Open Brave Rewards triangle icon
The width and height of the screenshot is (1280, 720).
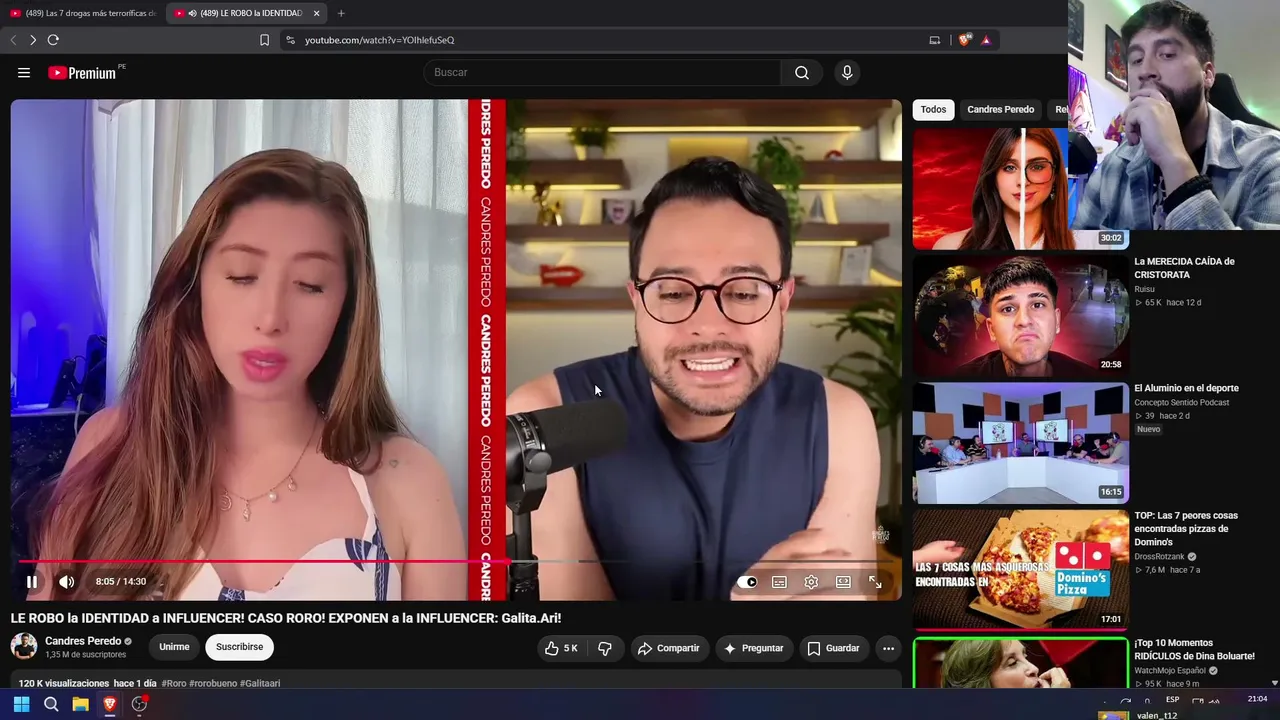click(x=986, y=40)
